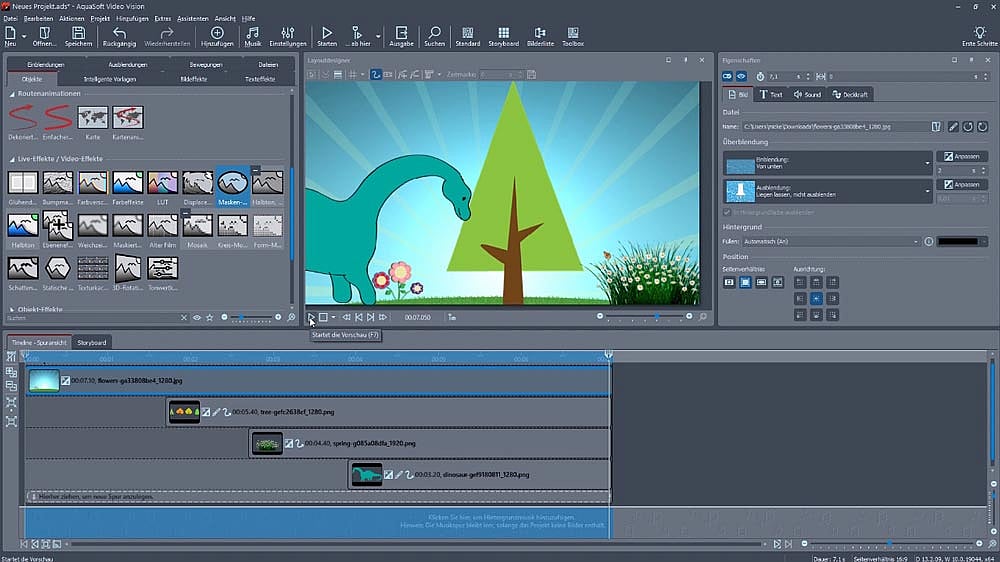This screenshot has width=1000, height=562.
Task: Switch to the Storyboard tab
Action: point(91,343)
